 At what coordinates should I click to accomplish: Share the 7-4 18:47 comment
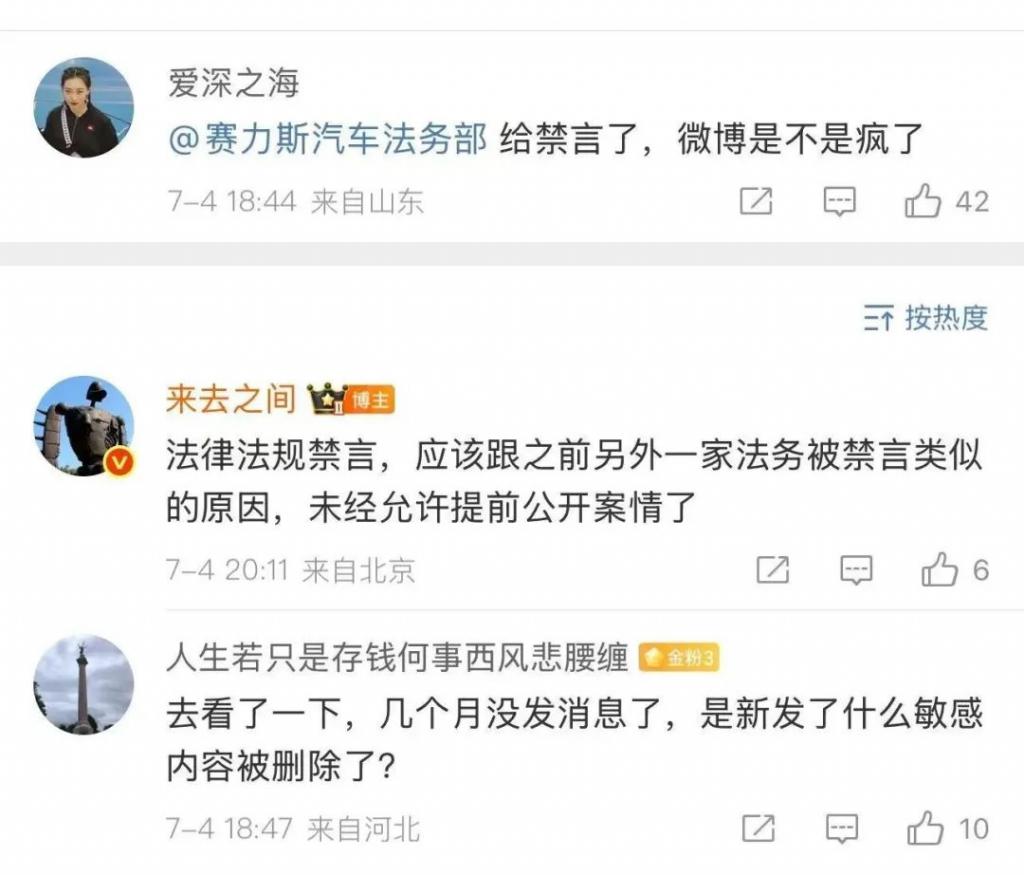(759, 828)
